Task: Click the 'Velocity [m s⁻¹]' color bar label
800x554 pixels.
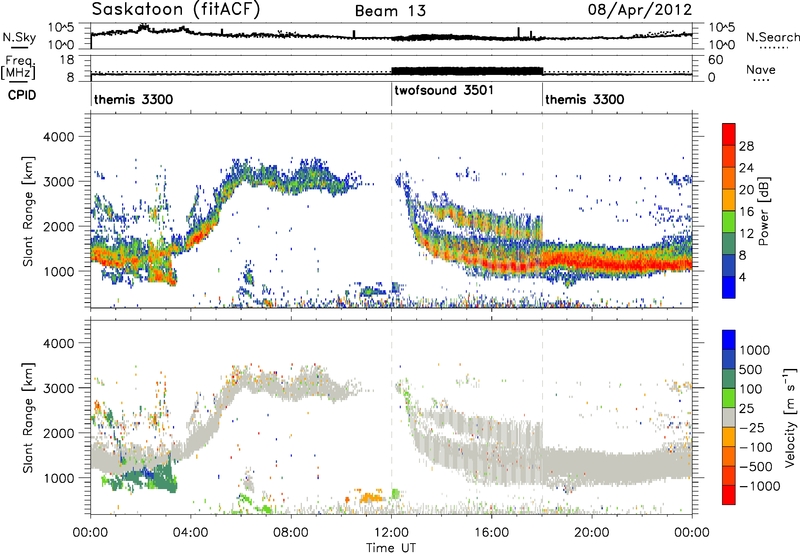Action: click(789, 417)
